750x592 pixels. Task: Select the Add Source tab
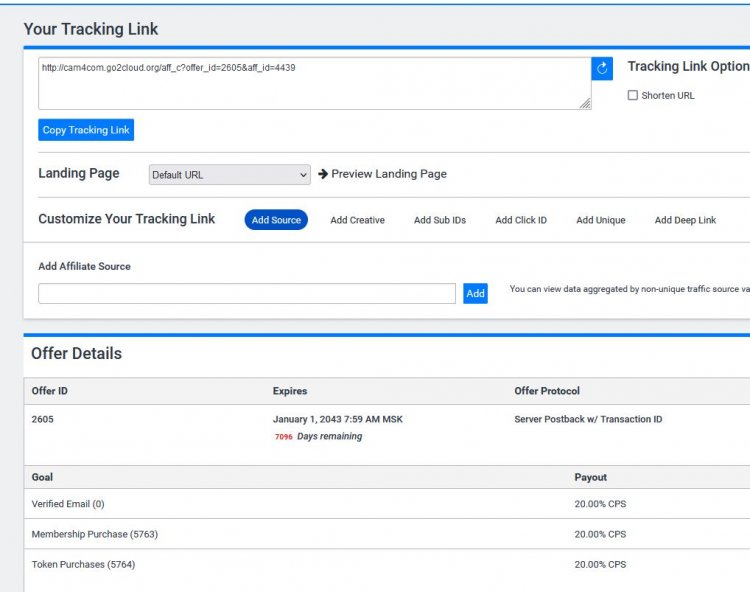coord(276,220)
